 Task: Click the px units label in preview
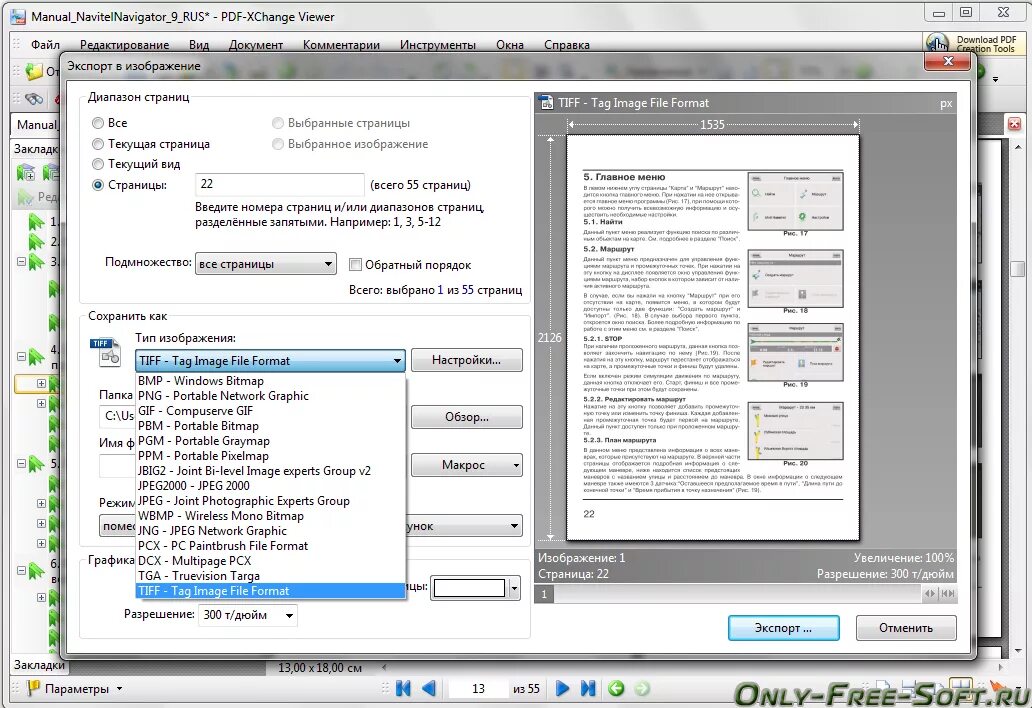(x=946, y=103)
